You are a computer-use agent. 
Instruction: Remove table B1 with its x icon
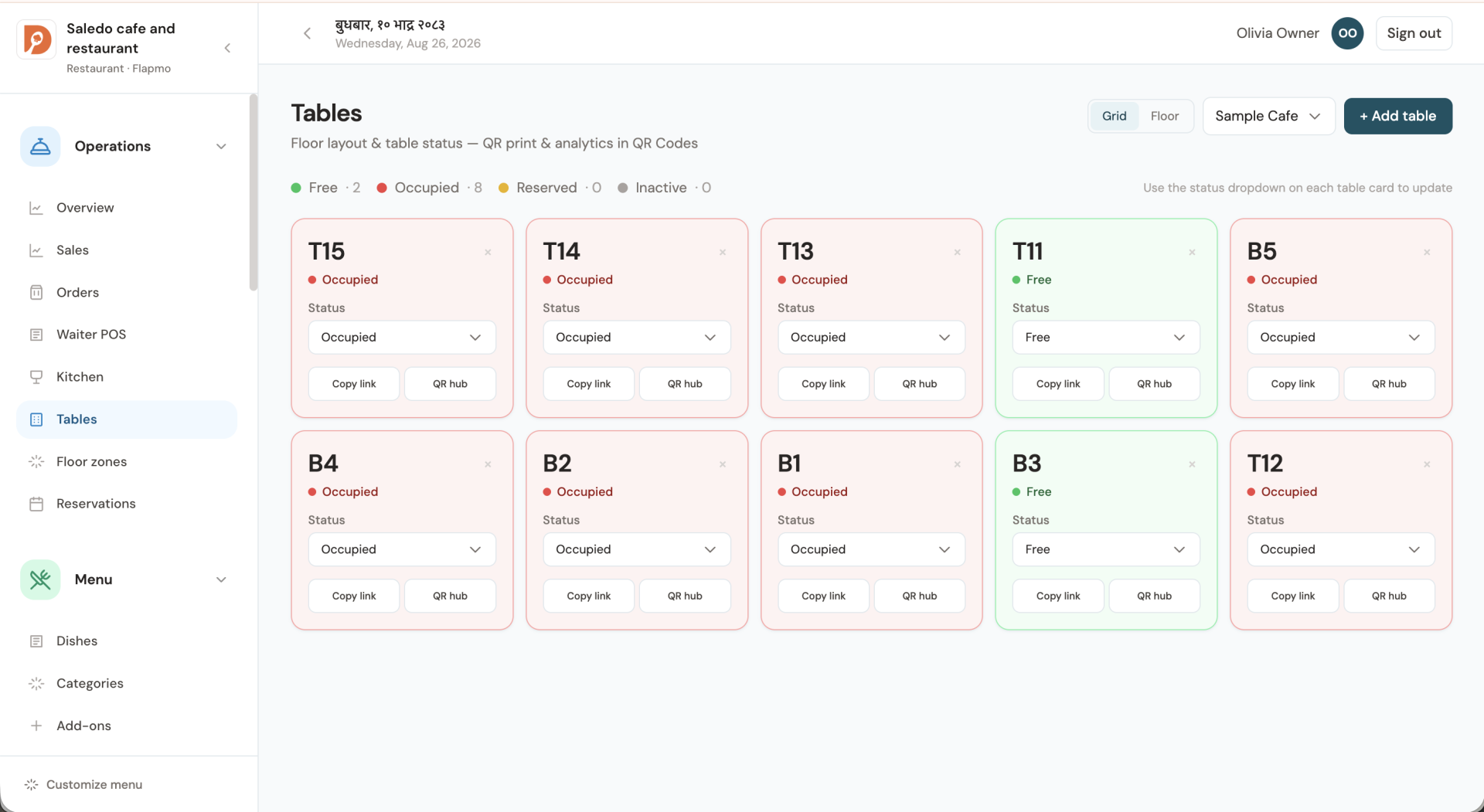click(958, 464)
